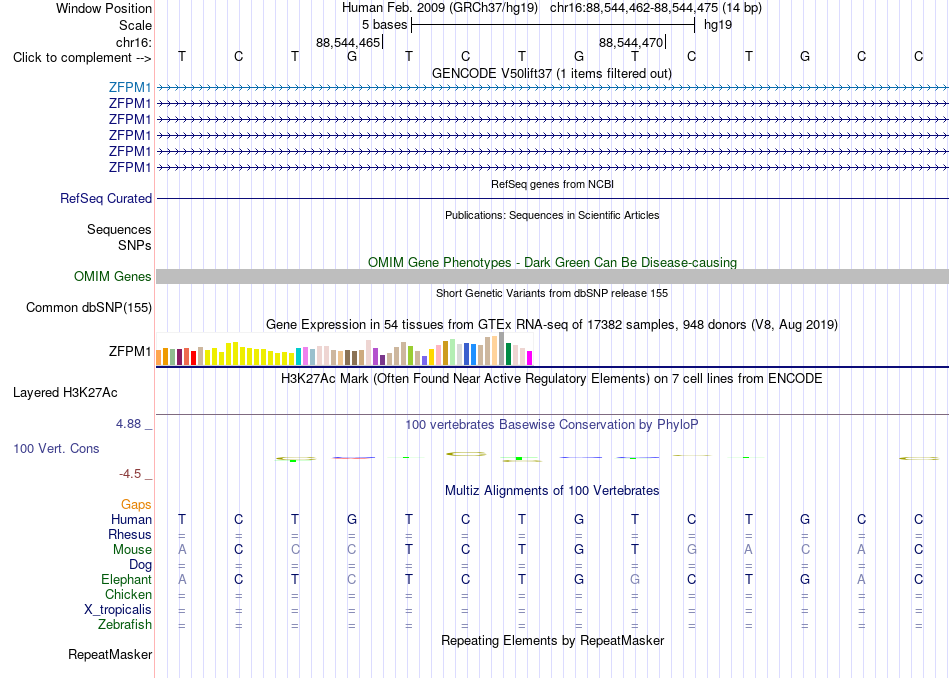
Task: Click the hg19 label beside scale bar
Action: point(717,25)
